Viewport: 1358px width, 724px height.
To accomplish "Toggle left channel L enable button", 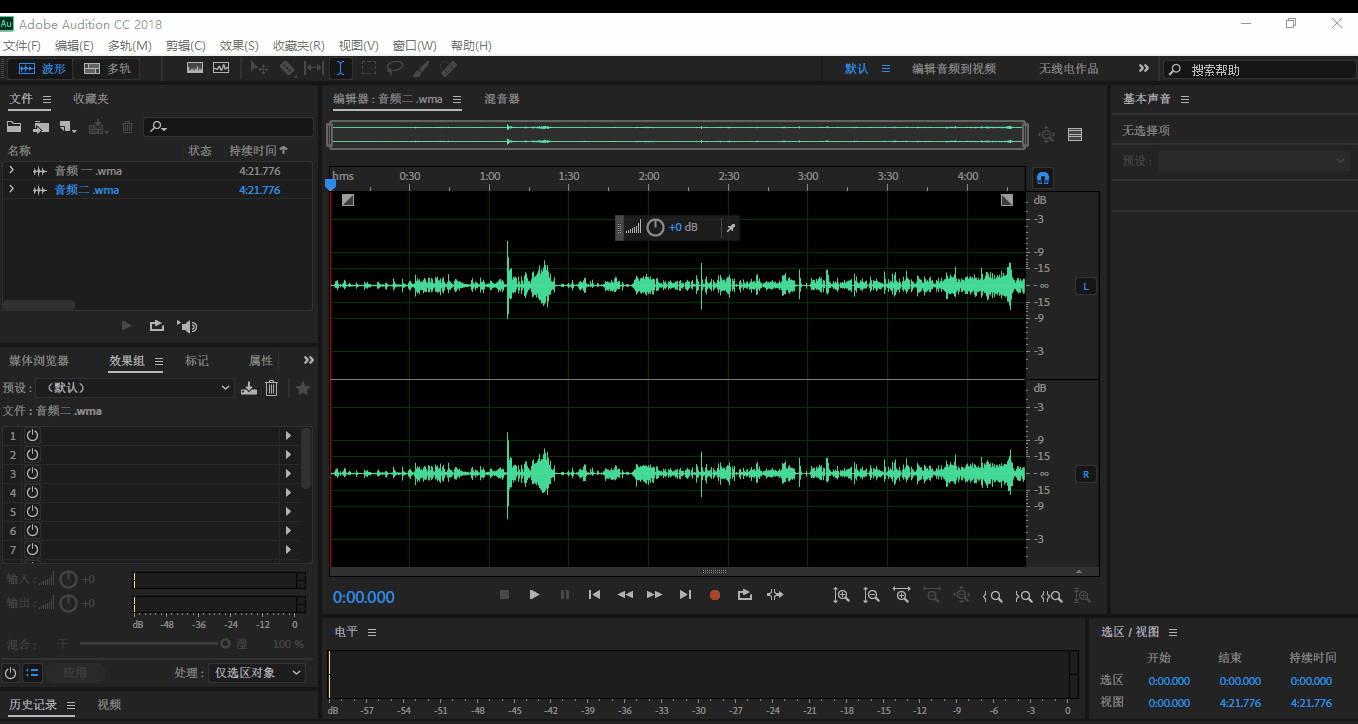I will (1086, 287).
